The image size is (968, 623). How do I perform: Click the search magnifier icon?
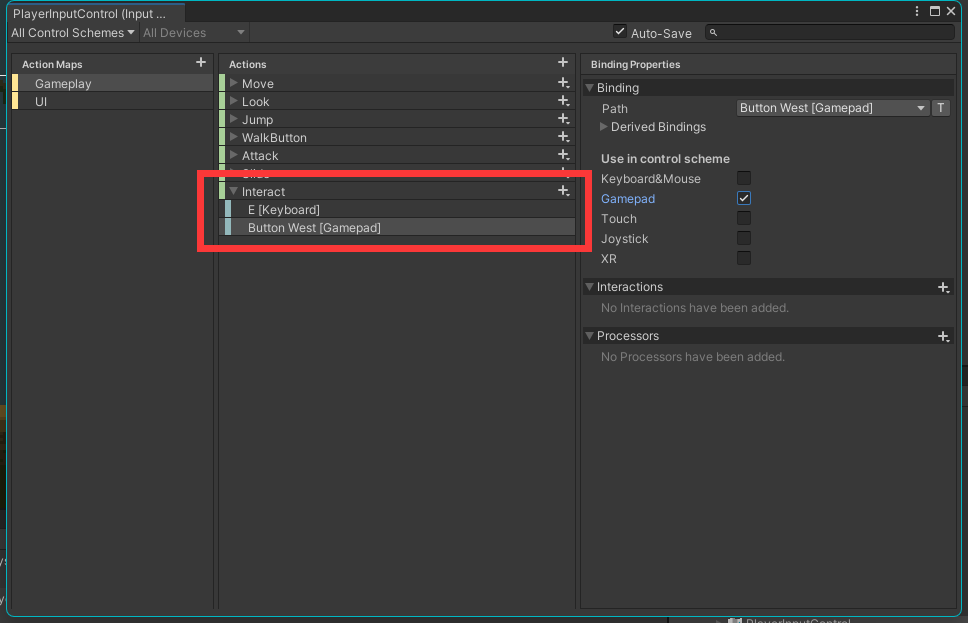point(713,32)
